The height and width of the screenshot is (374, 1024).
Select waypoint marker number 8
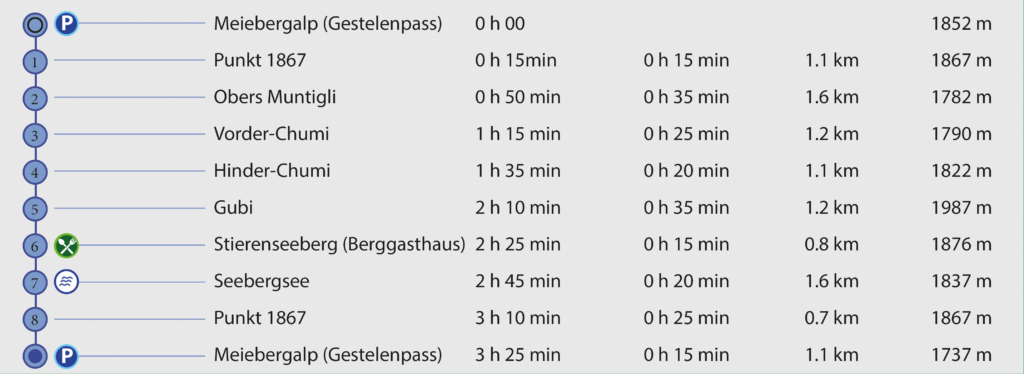pos(35,320)
